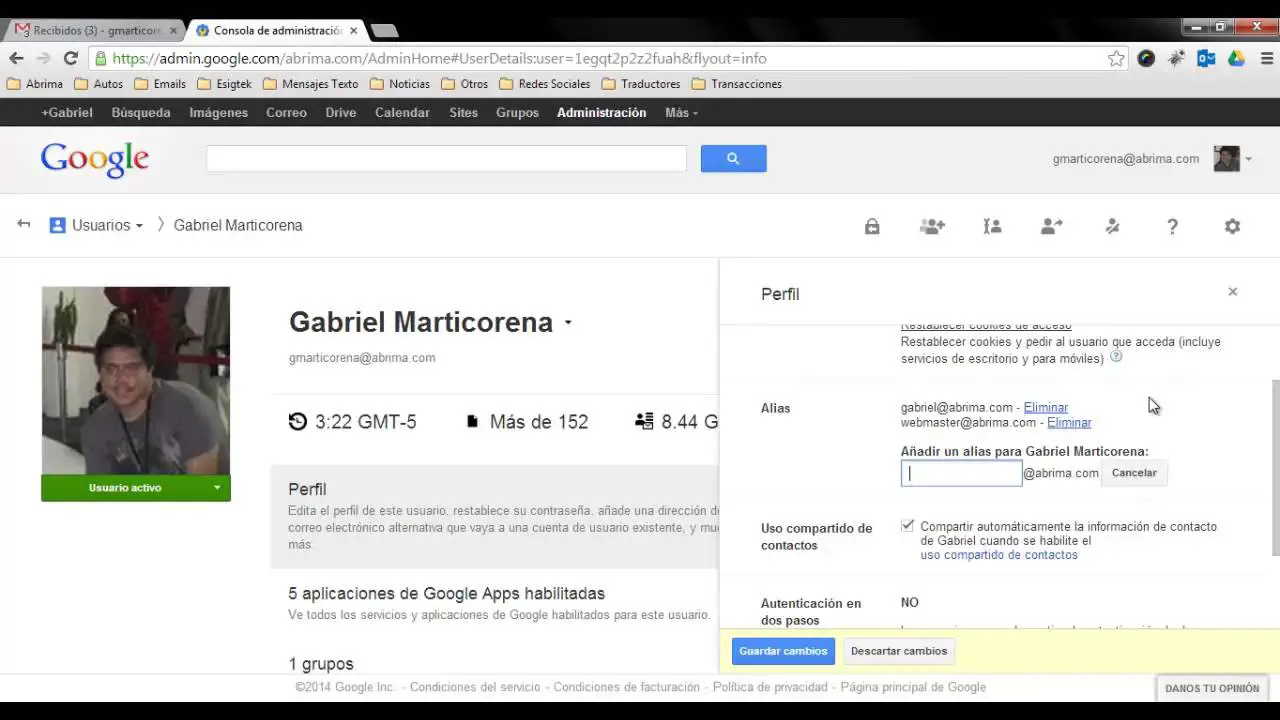This screenshot has height=720, width=1280.
Task: Click the user profile photo
Action: point(136,380)
